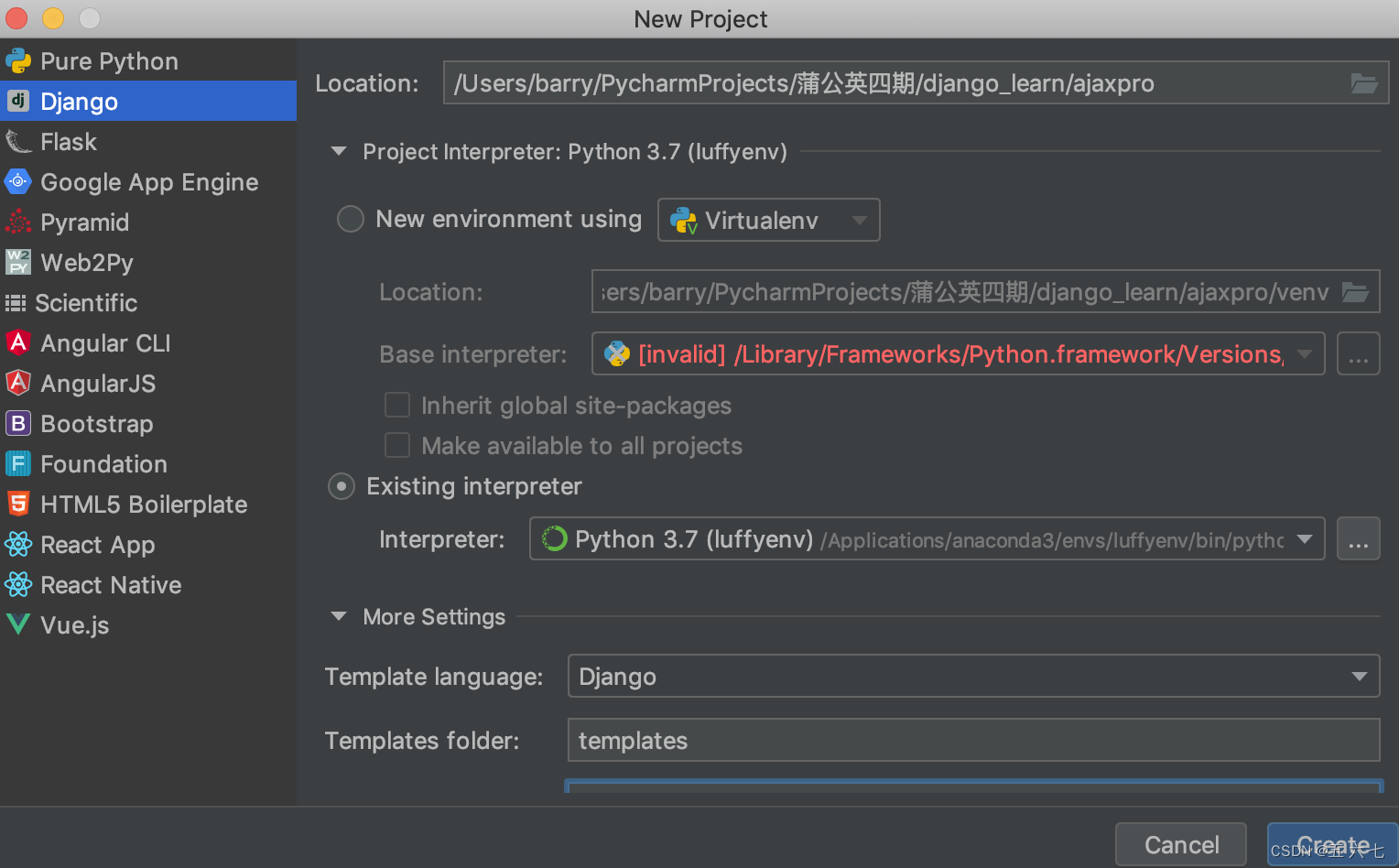Enable Inherit global site-packages checkbox

(397, 405)
